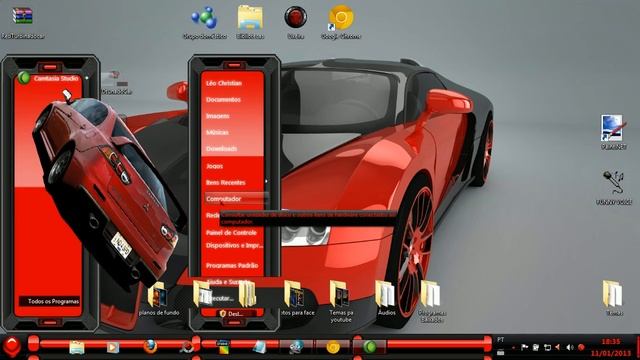640x360 pixels.
Task: Open 'Programas Padrão' from Start menu
Action: pos(232,266)
